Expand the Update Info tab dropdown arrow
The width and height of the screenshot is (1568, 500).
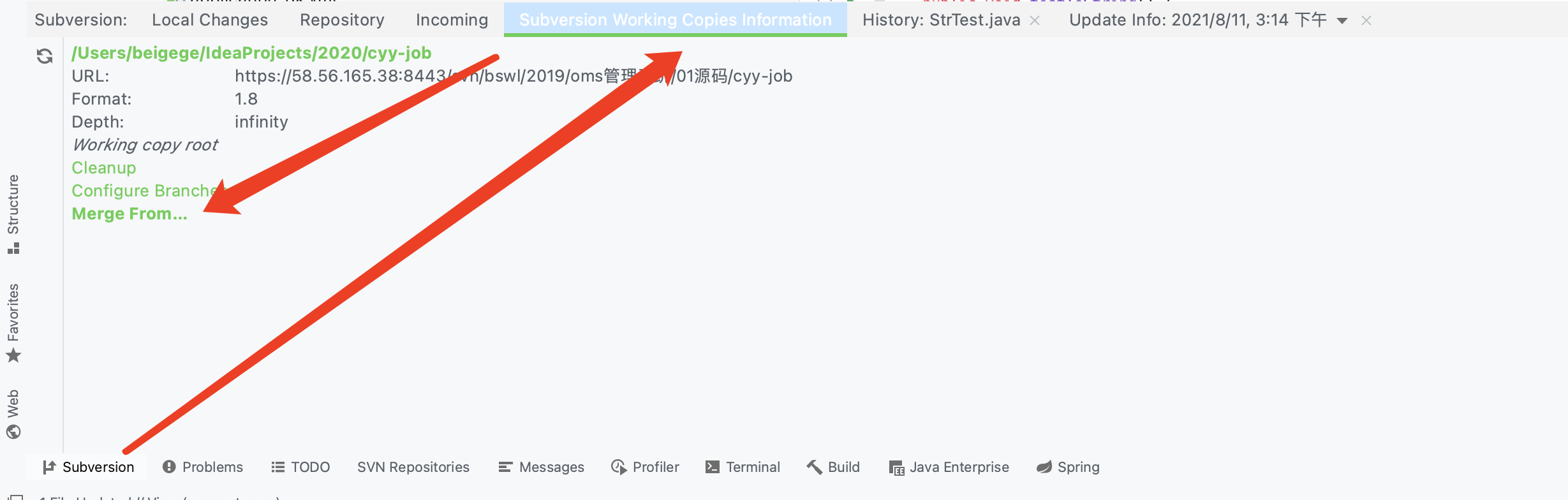[x=1342, y=20]
